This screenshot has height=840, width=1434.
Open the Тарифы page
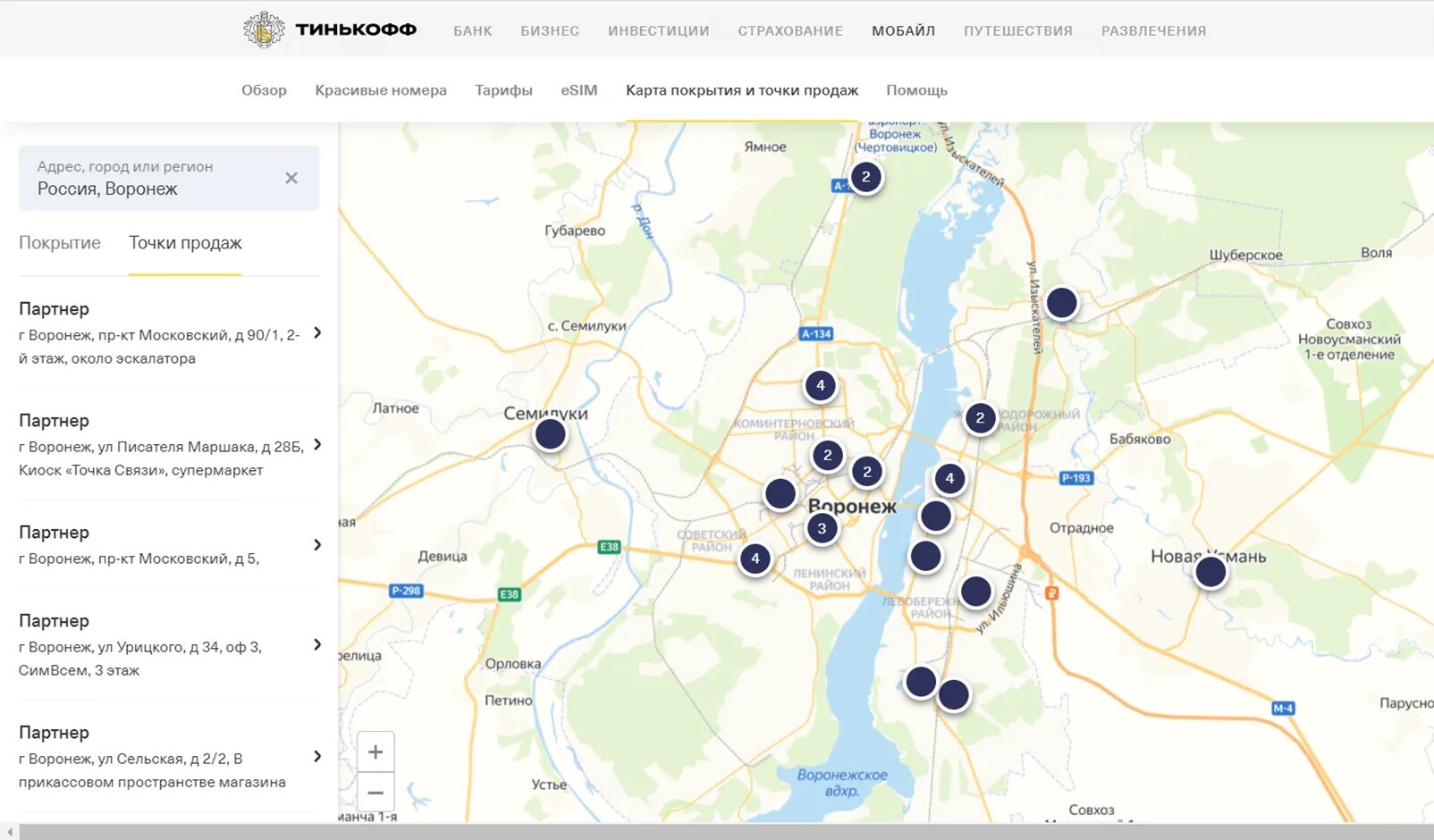(x=503, y=90)
